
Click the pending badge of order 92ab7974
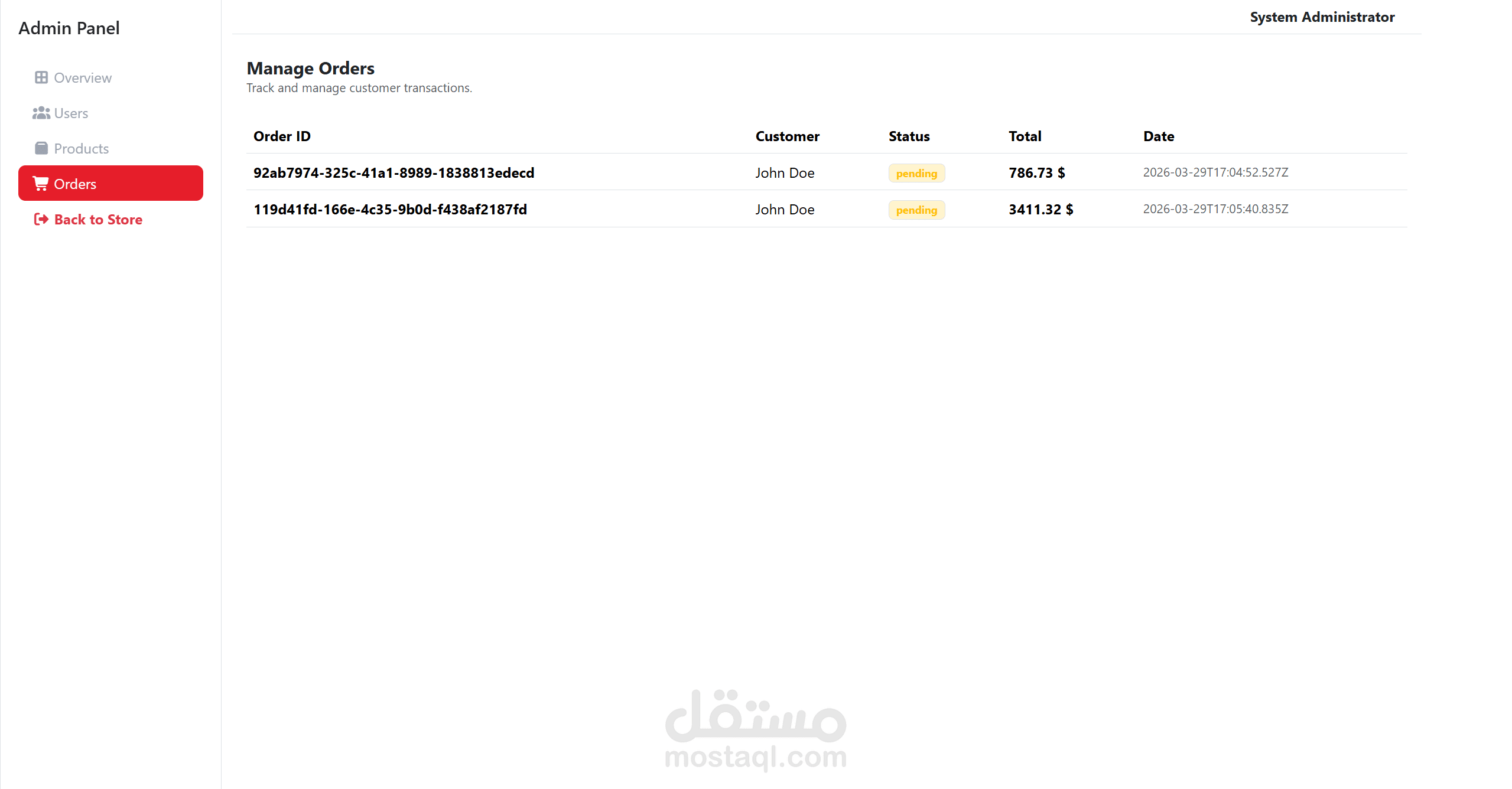(916, 173)
